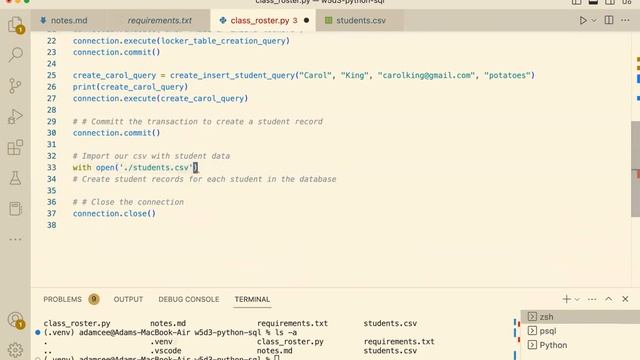Maximize the panel with the up chevron

[609, 299]
